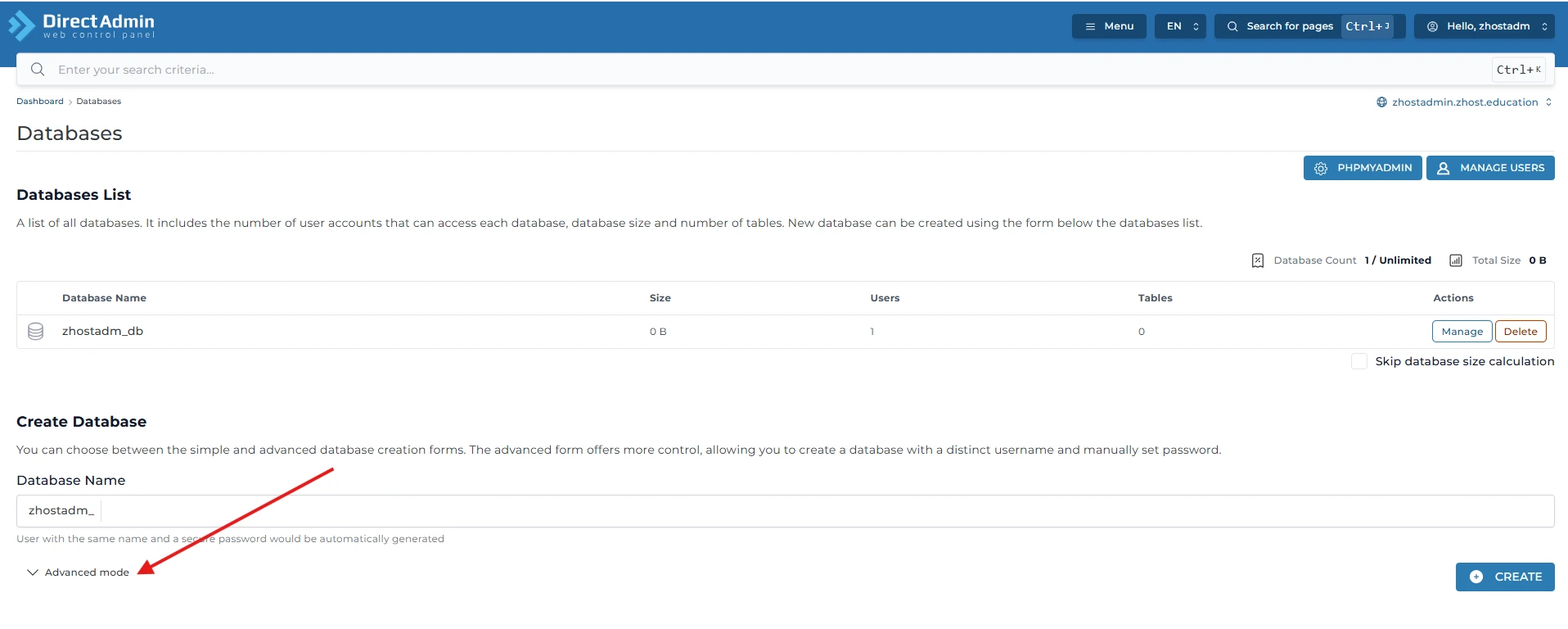Delete the zhostadm_db database
1568x629 pixels.
1520,332
